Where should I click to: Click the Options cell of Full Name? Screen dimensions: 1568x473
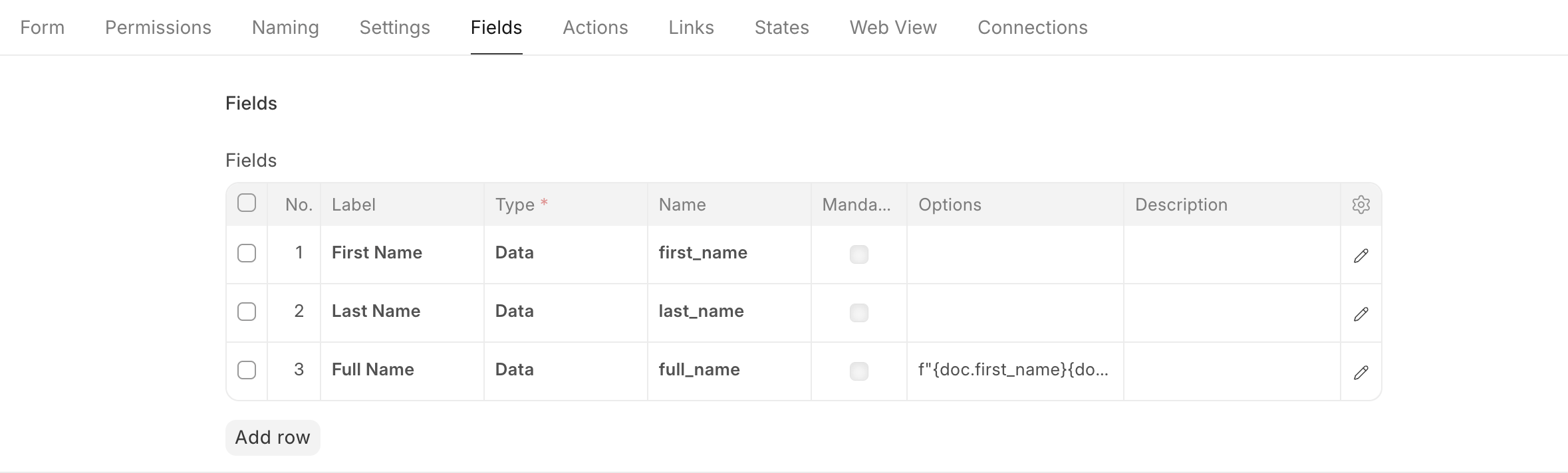pyautogui.click(x=1014, y=370)
